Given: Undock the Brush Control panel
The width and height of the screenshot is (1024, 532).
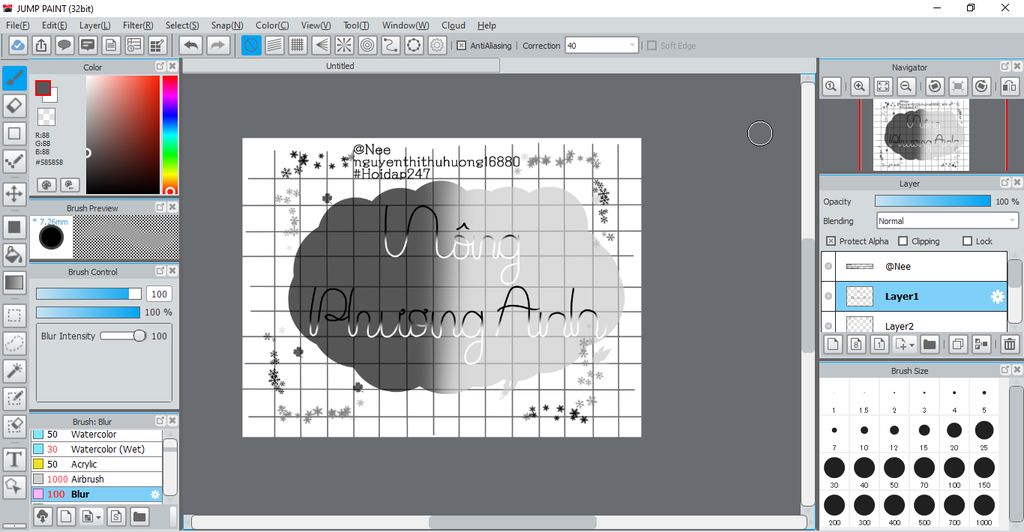Looking at the screenshot, I should pos(160,271).
